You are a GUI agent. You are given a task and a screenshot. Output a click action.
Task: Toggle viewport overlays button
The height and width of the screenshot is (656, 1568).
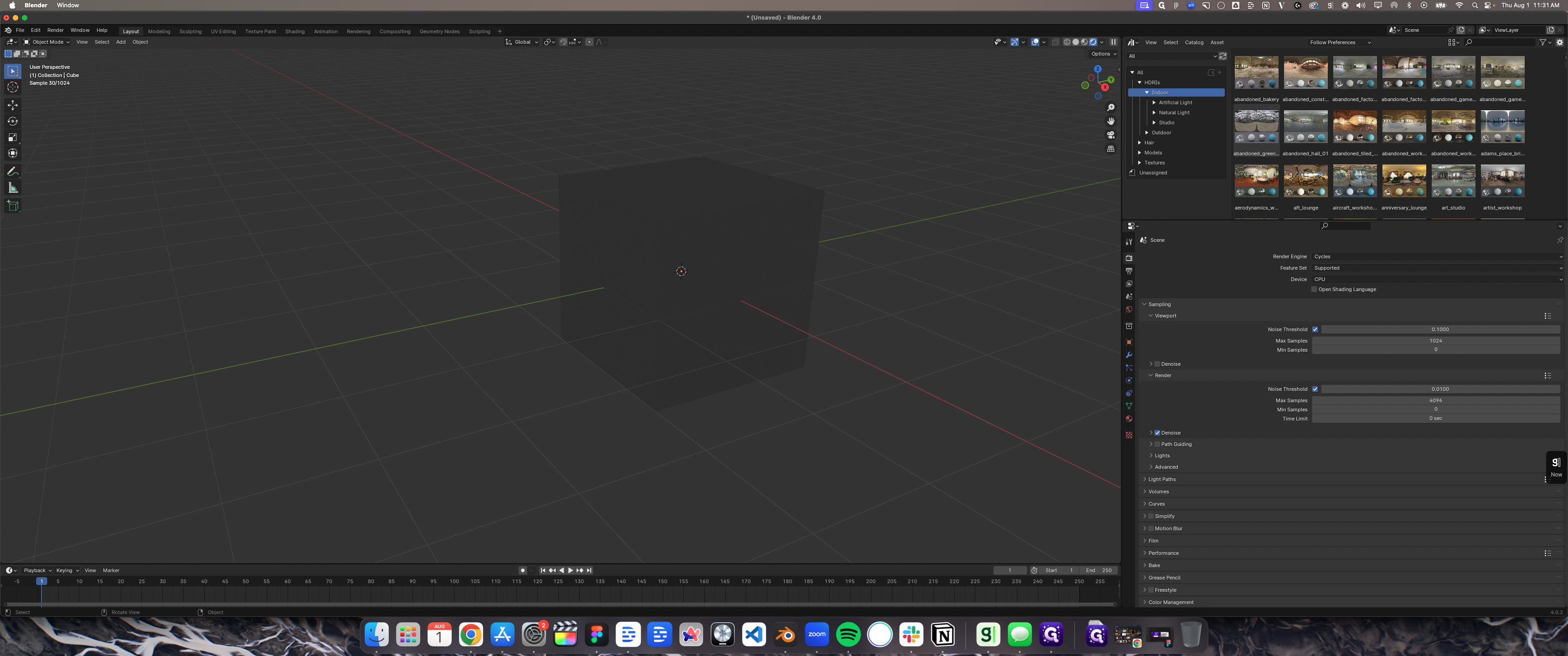pos(1036,42)
